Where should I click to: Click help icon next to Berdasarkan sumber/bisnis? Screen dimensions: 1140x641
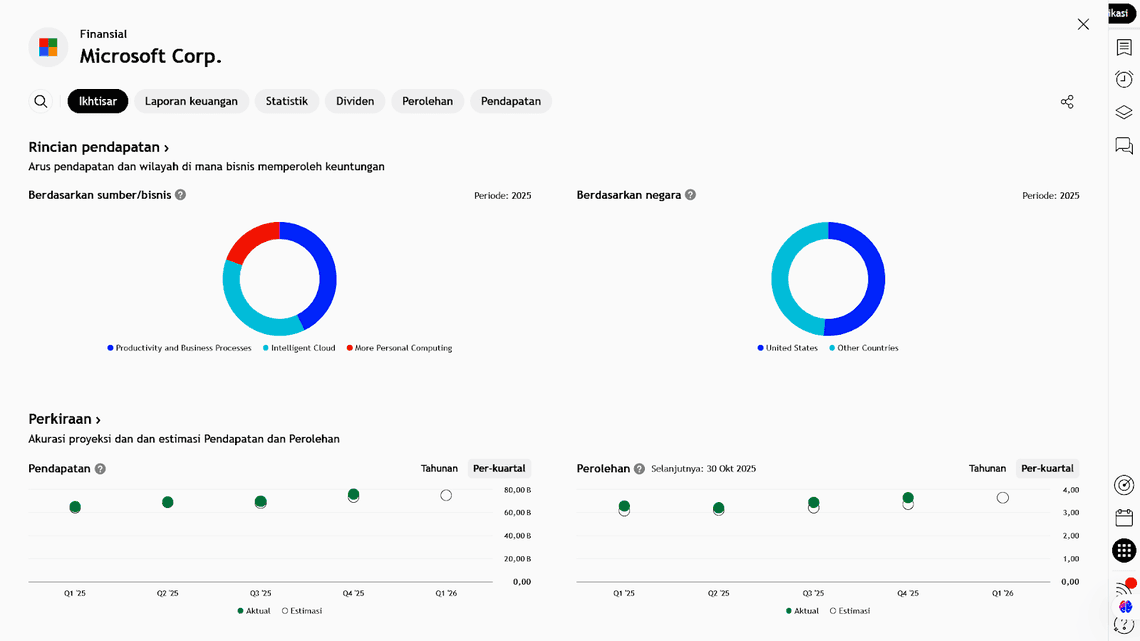[181, 195]
